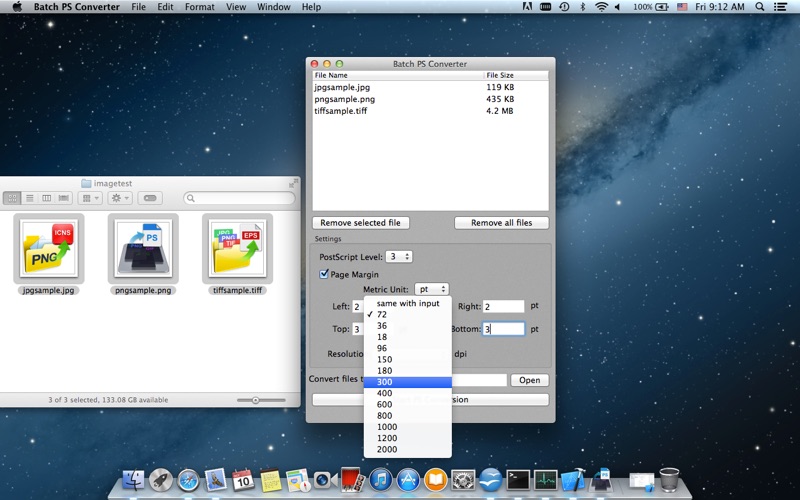
Task: Switch Finder window to Cover Flow view
Action: [x=63, y=198]
